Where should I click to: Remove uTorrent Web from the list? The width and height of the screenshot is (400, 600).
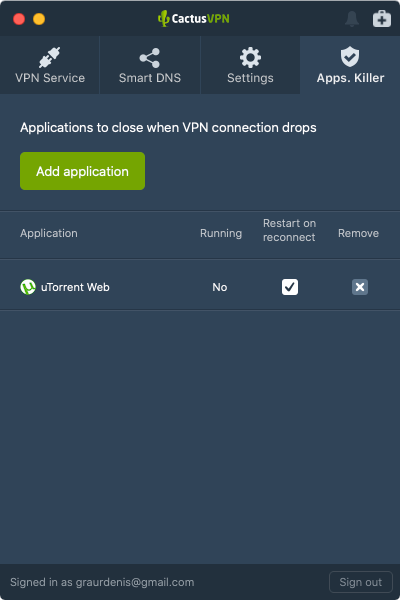coord(360,287)
